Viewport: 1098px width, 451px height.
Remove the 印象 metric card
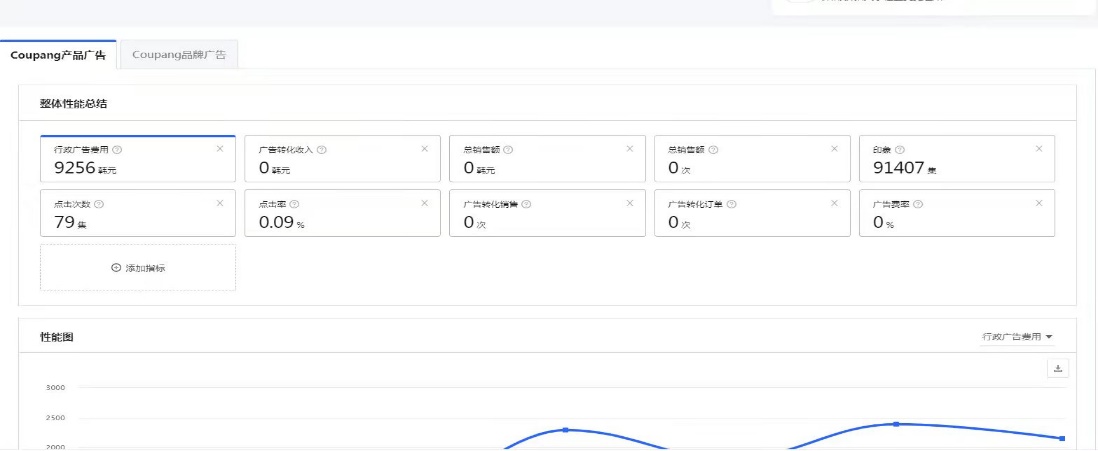pyautogui.click(x=1039, y=148)
